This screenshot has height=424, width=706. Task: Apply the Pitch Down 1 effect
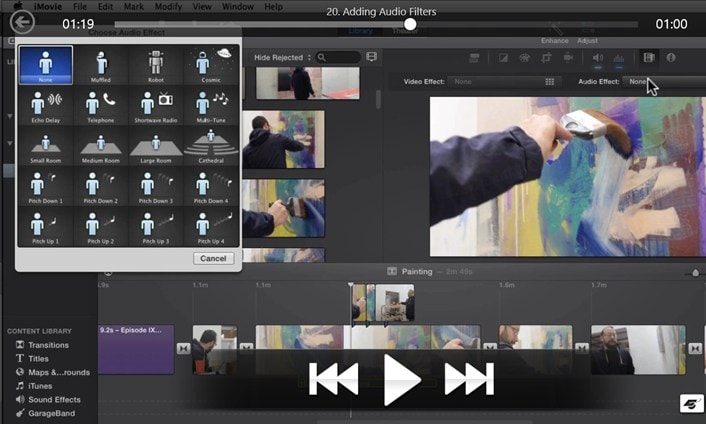(45, 187)
